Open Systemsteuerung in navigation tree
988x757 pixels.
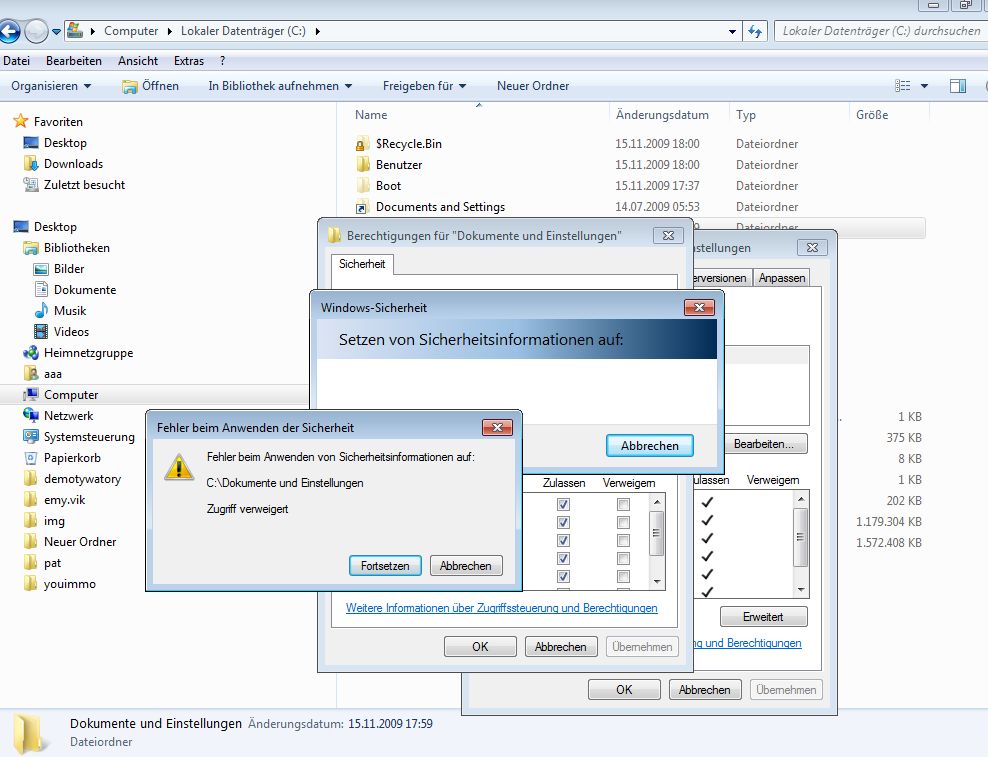tap(88, 437)
